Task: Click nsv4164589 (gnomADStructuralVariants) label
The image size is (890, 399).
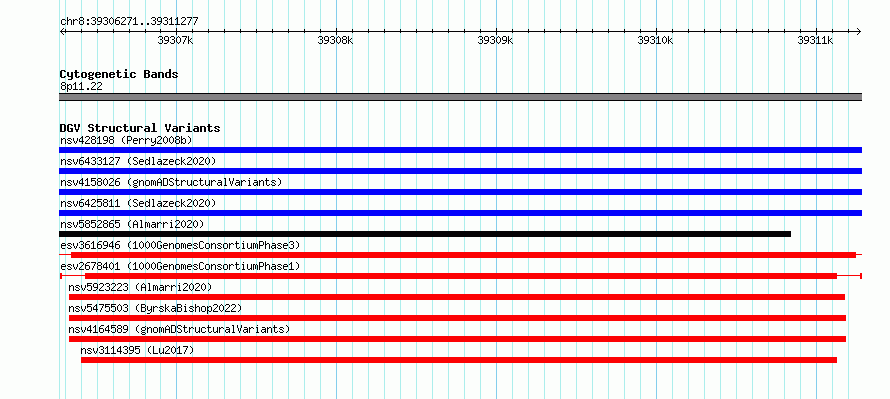Action: pos(179,329)
